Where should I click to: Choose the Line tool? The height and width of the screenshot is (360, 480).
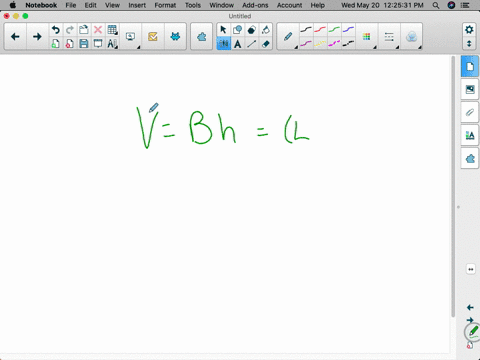tap(251, 44)
